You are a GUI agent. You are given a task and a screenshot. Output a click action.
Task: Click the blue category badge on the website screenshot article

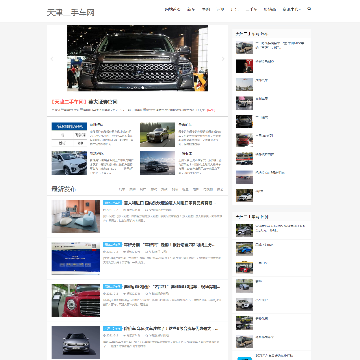pyautogui.click(x=112, y=245)
